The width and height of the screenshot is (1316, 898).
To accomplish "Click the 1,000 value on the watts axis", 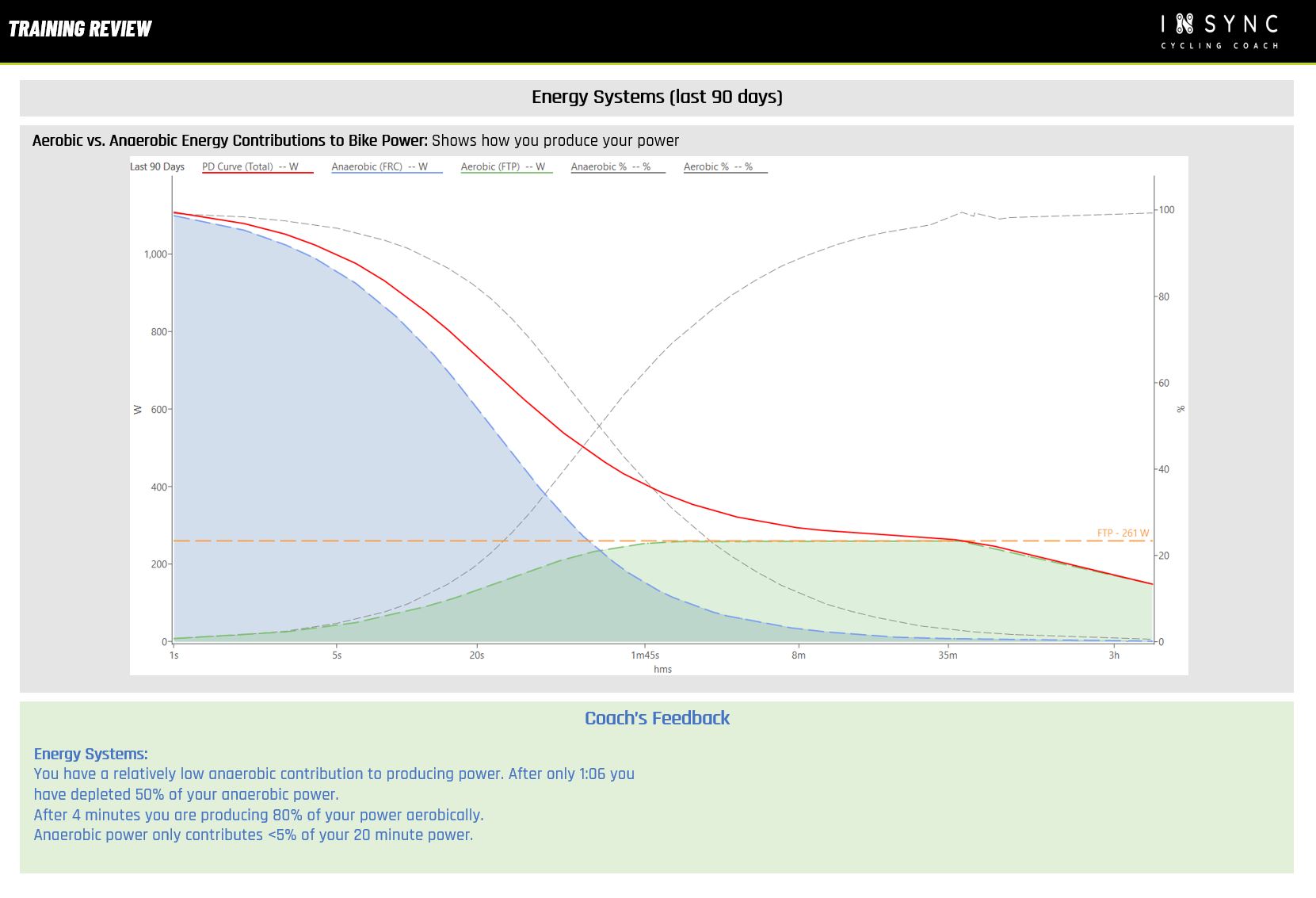I will pyautogui.click(x=155, y=254).
